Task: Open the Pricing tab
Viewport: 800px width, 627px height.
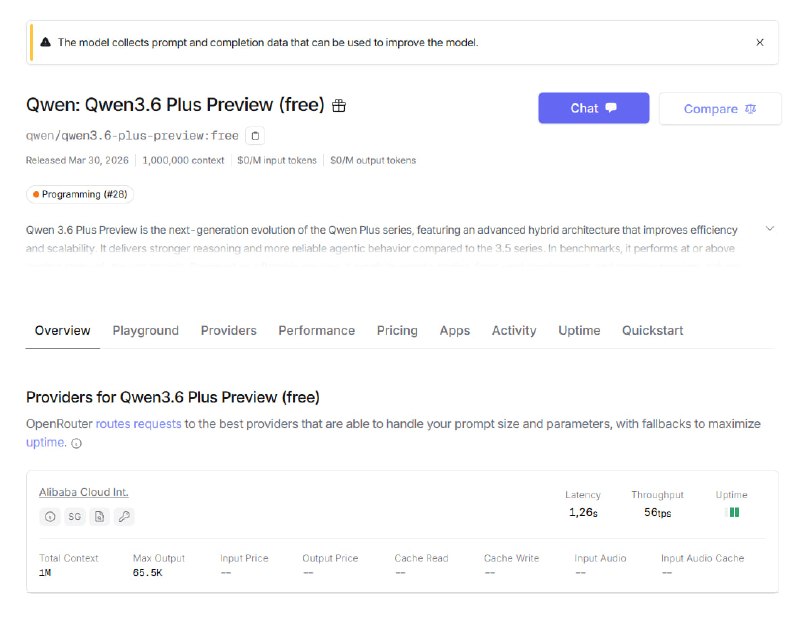Action: 397,330
